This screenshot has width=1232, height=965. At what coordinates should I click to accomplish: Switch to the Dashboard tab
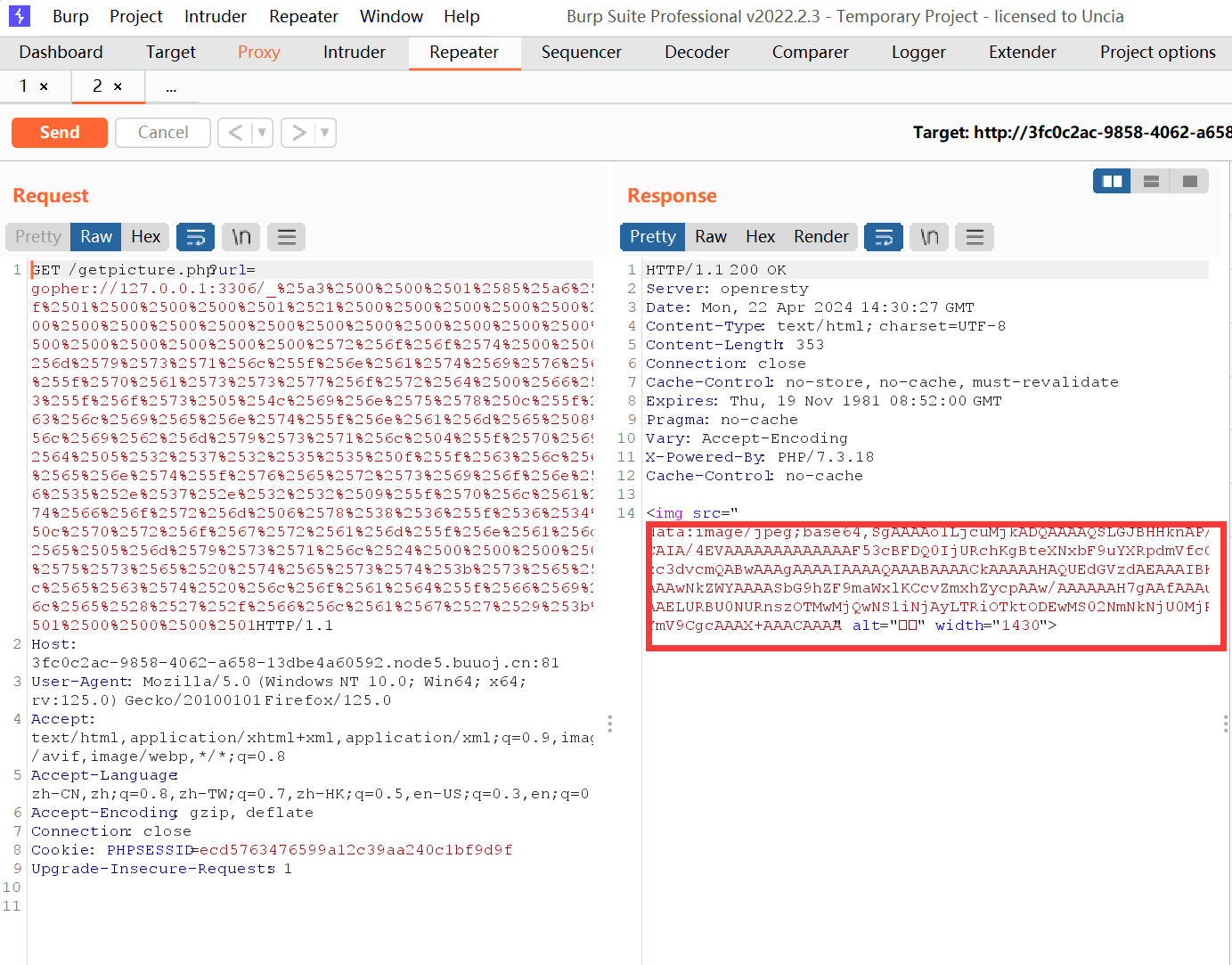point(61,53)
